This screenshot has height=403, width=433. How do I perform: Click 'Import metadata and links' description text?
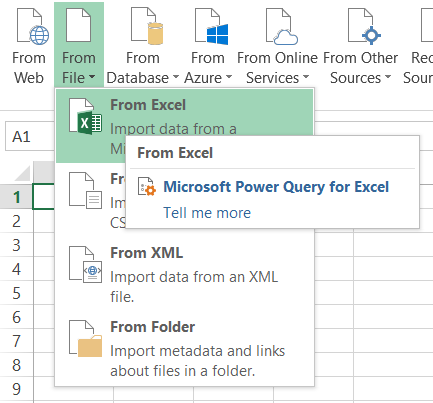click(198, 351)
